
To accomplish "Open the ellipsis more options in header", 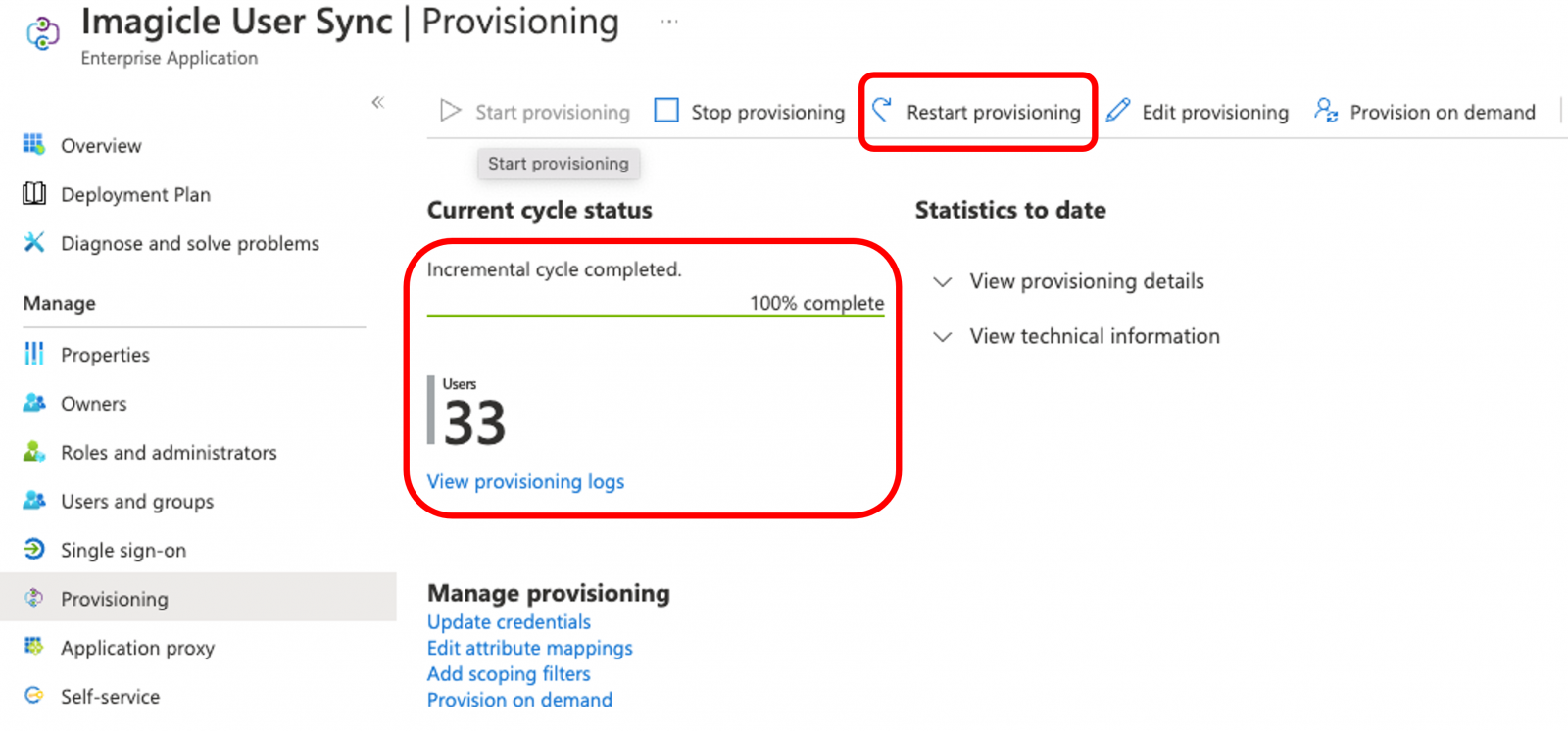I will click(x=669, y=22).
